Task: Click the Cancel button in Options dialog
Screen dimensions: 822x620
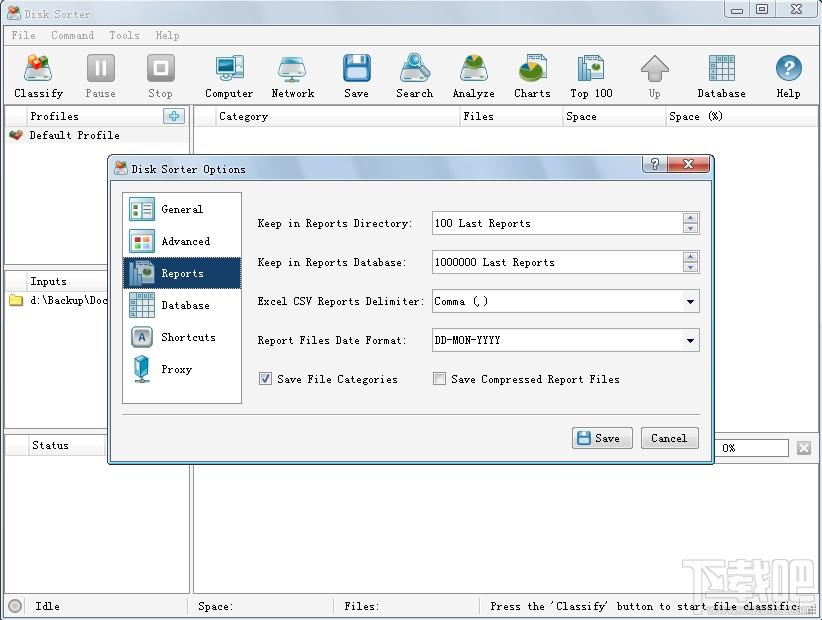Action: coord(669,438)
